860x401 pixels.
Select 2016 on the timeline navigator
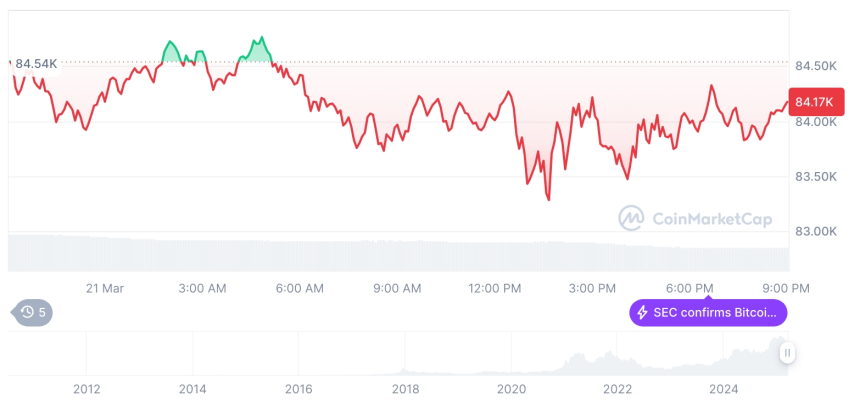coord(298,388)
